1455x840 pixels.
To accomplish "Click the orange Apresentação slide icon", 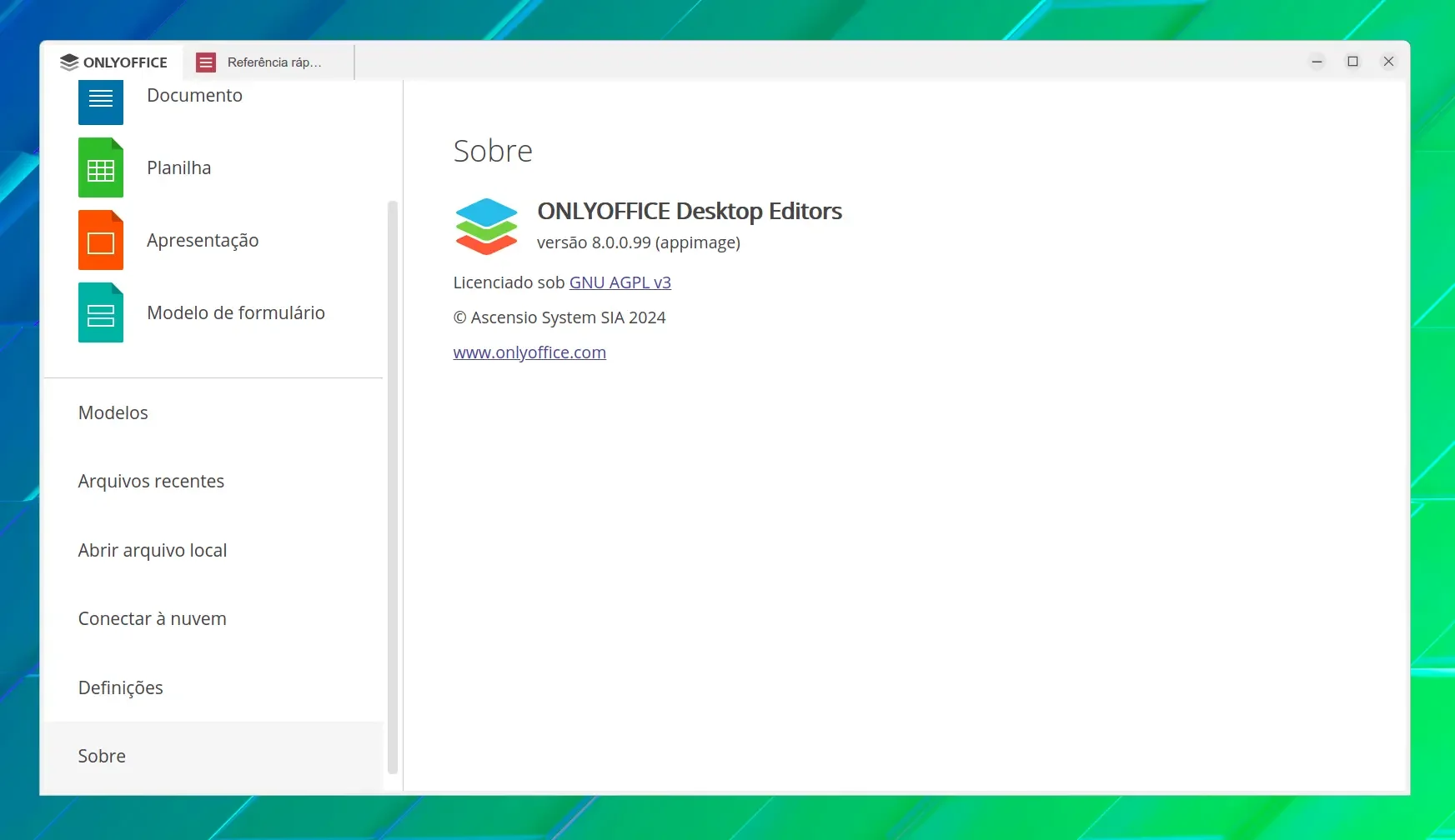I will pos(101,240).
